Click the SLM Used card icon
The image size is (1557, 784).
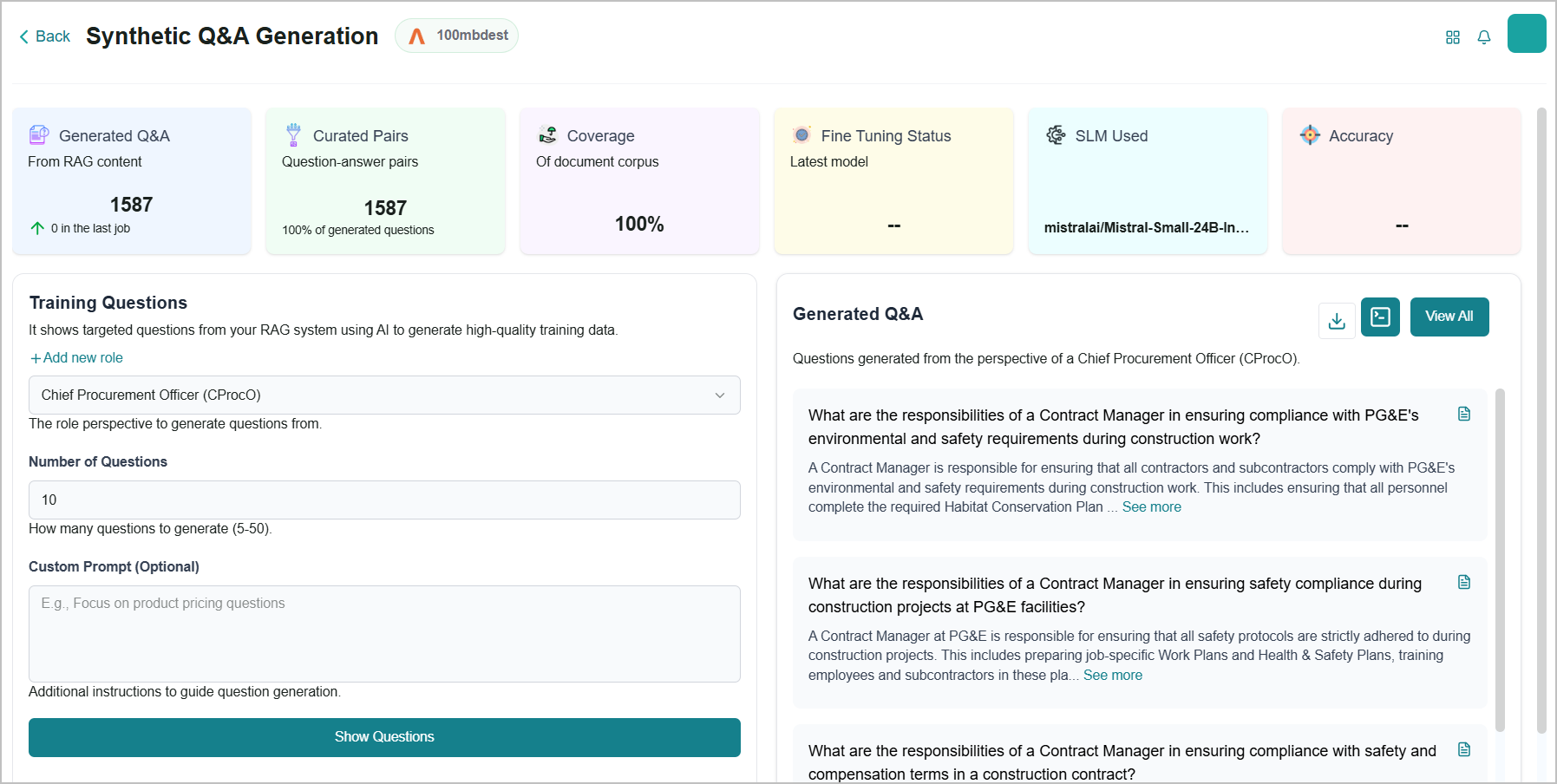pyautogui.click(x=1056, y=134)
